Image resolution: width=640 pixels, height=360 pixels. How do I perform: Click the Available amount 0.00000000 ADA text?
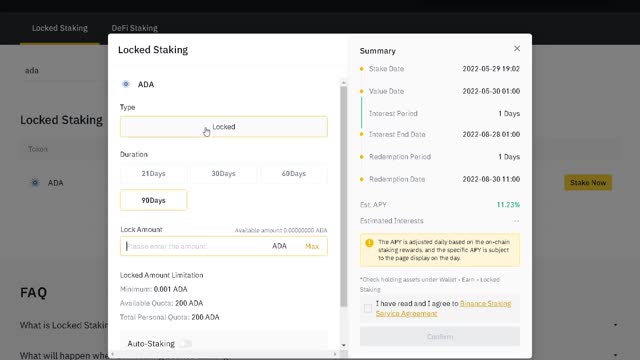[x=281, y=231]
